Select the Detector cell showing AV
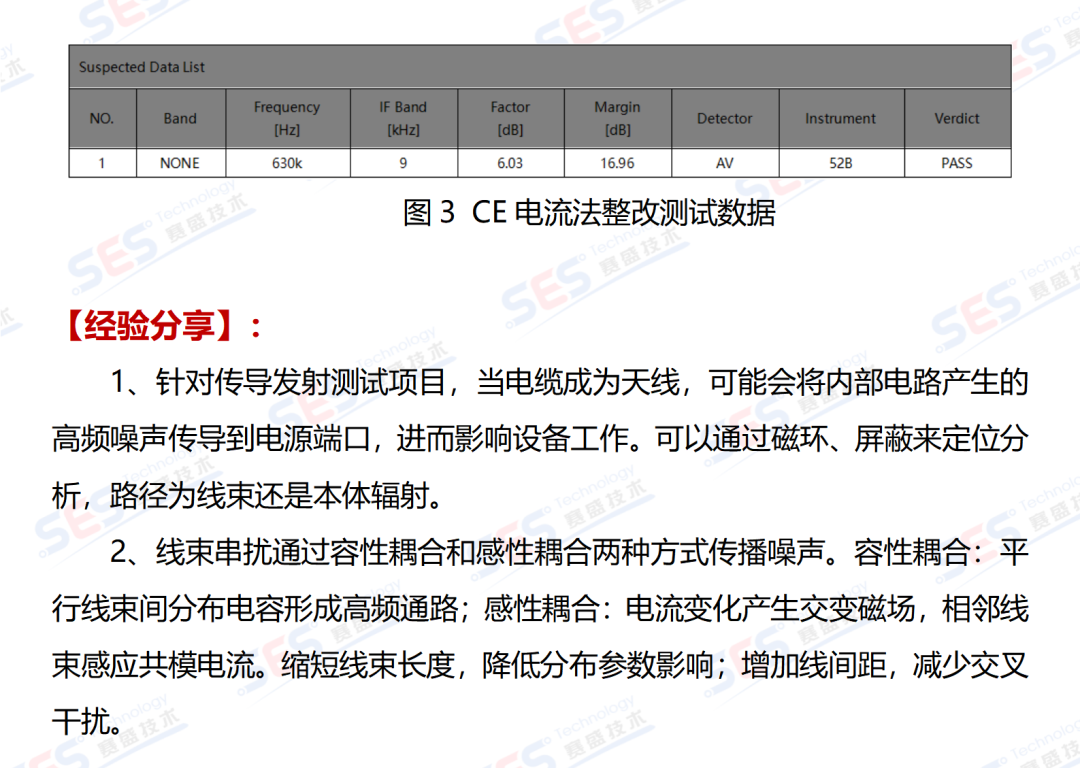This screenshot has width=1080, height=768. (x=725, y=163)
